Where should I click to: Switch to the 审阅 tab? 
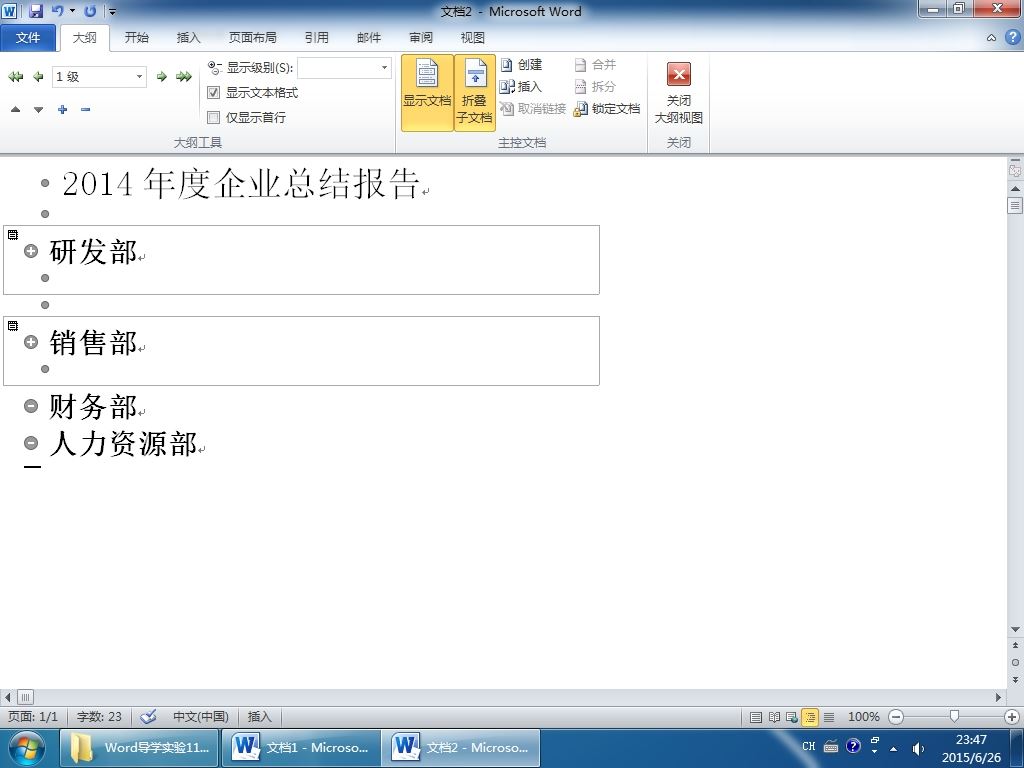[421, 38]
